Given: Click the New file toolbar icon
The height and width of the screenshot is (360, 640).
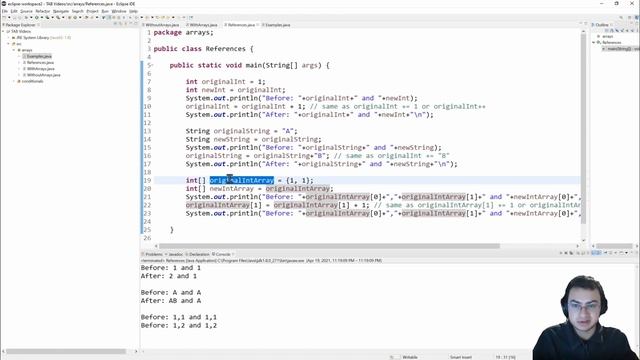Looking at the screenshot, I should (4, 17).
